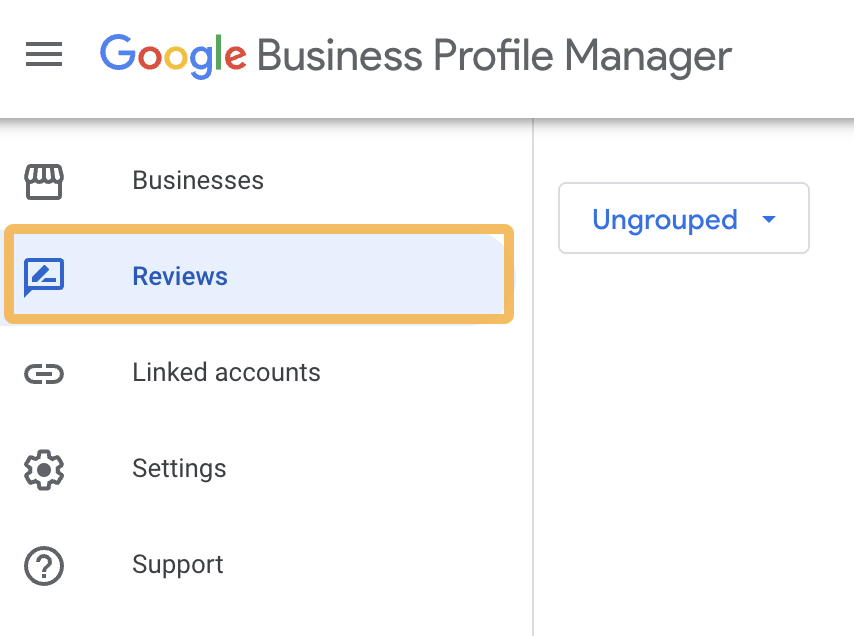
Task: Click the Ungrouped button text label
Action: tap(664, 219)
